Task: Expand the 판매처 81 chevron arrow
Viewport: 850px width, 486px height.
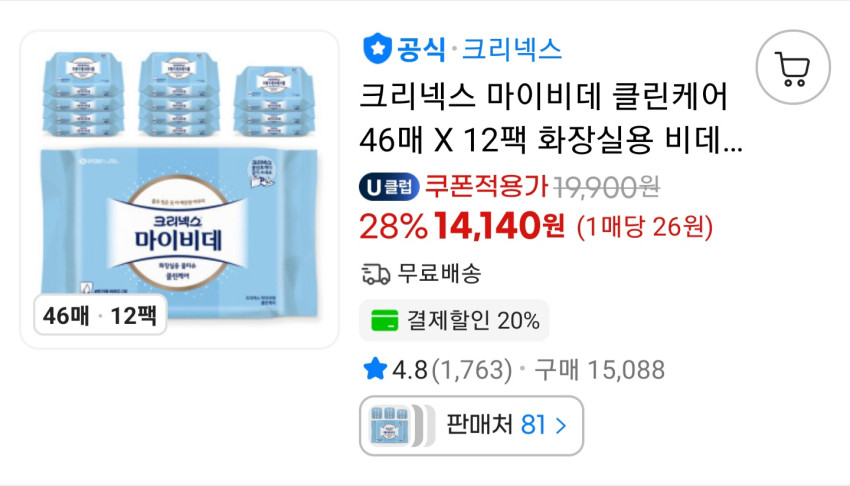Action: 561,426
